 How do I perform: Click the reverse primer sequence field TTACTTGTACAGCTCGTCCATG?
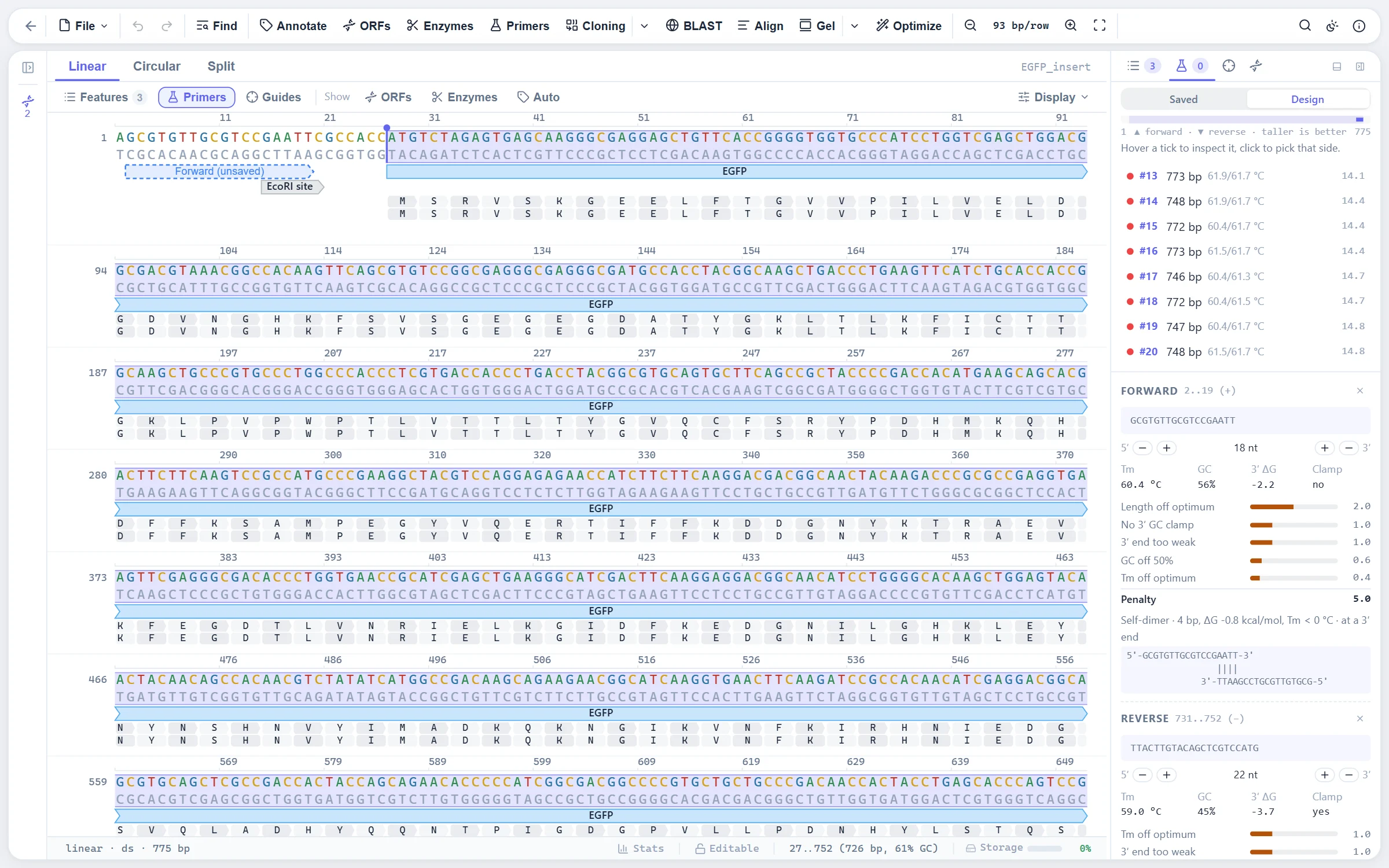coord(1245,748)
